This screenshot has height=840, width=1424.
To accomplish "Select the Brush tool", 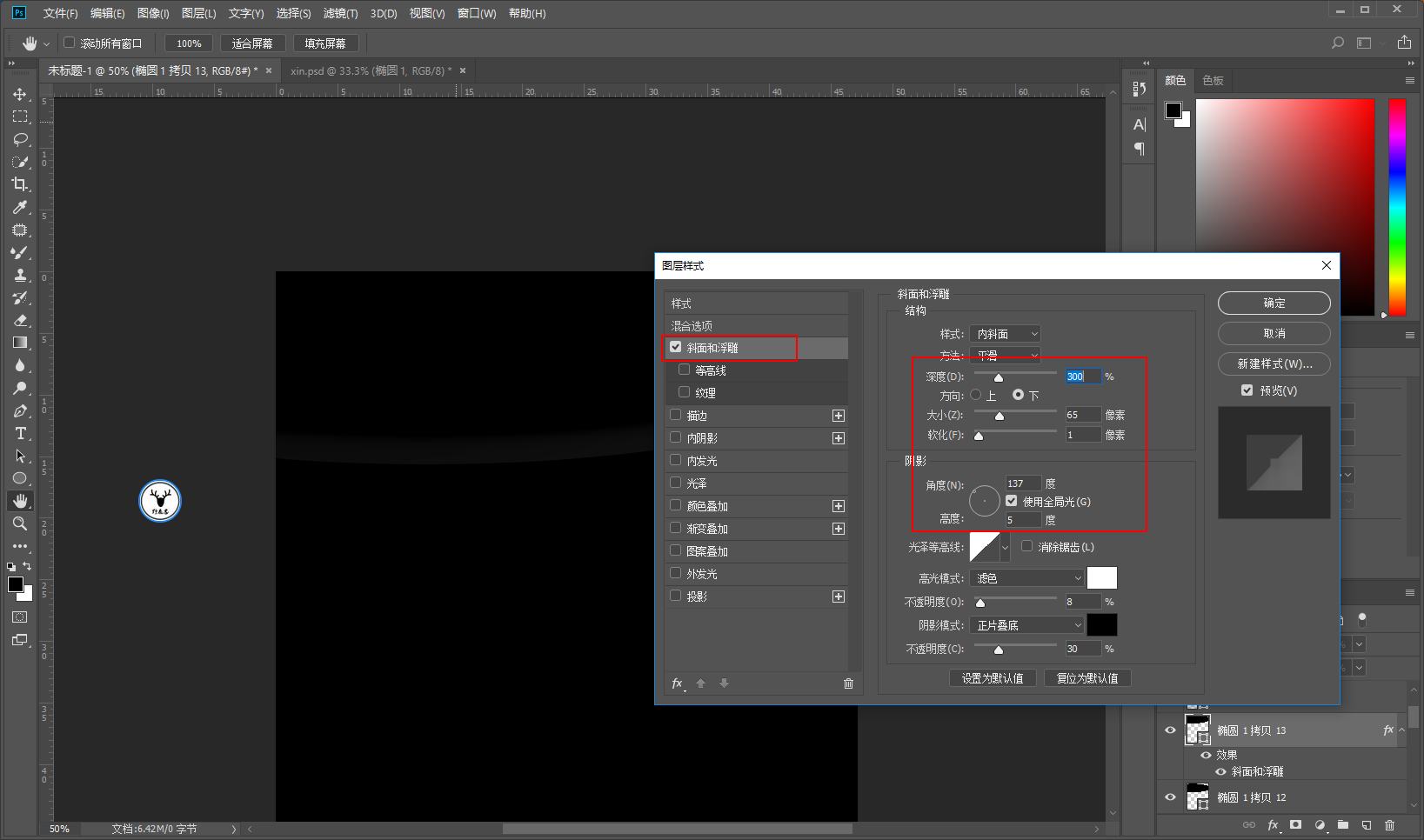I will (x=20, y=252).
